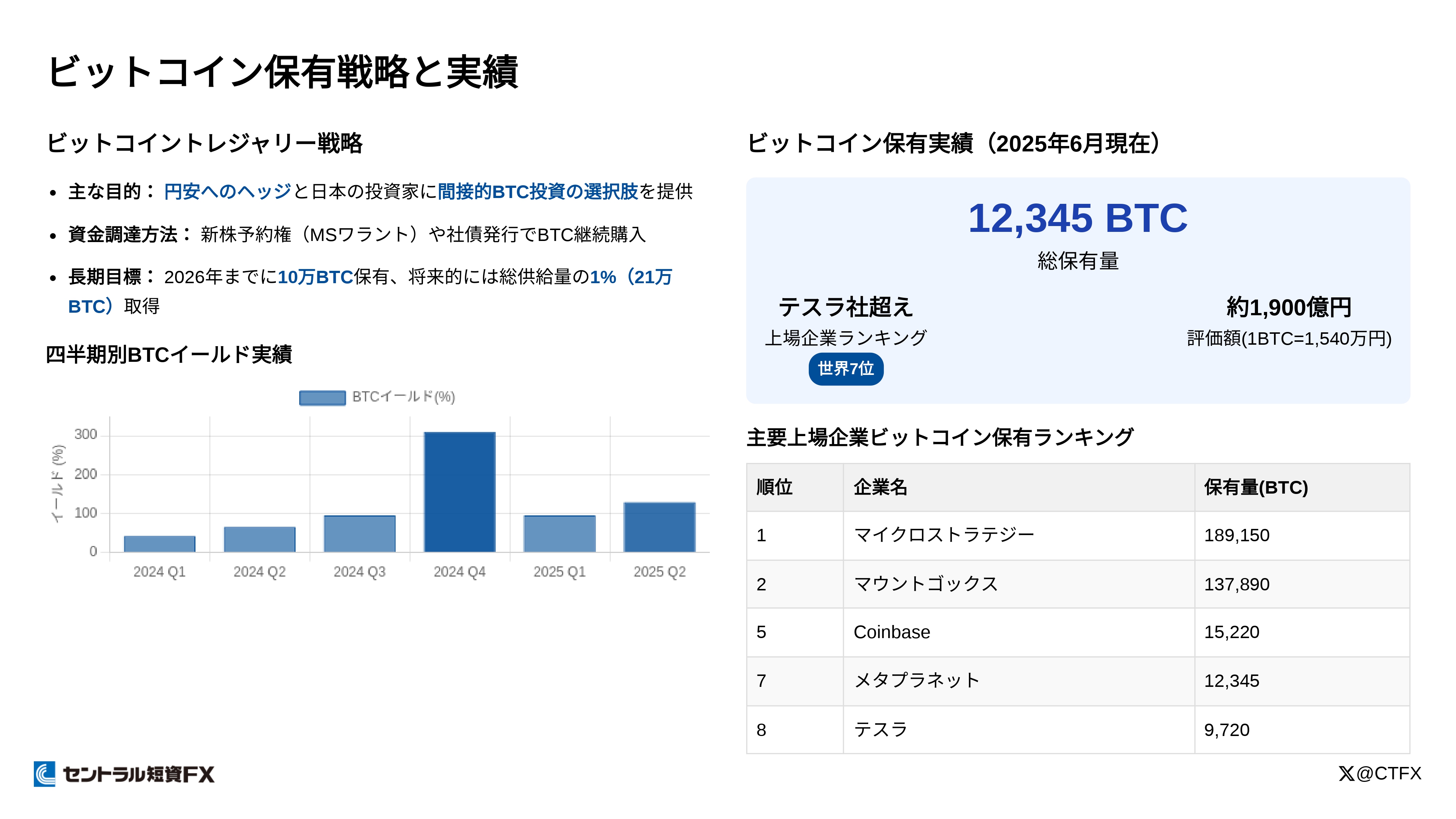Click the slide title ビットコイン保有戦略と実績
This screenshot has width=1456, height=819.
(282, 72)
